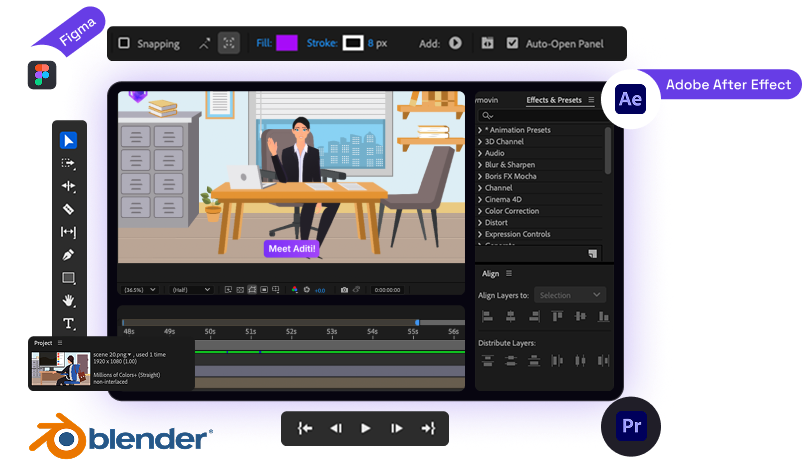Viewport: 802px width, 470px height.
Task: Enable the Snapping checkbox
Action: point(125,44)
